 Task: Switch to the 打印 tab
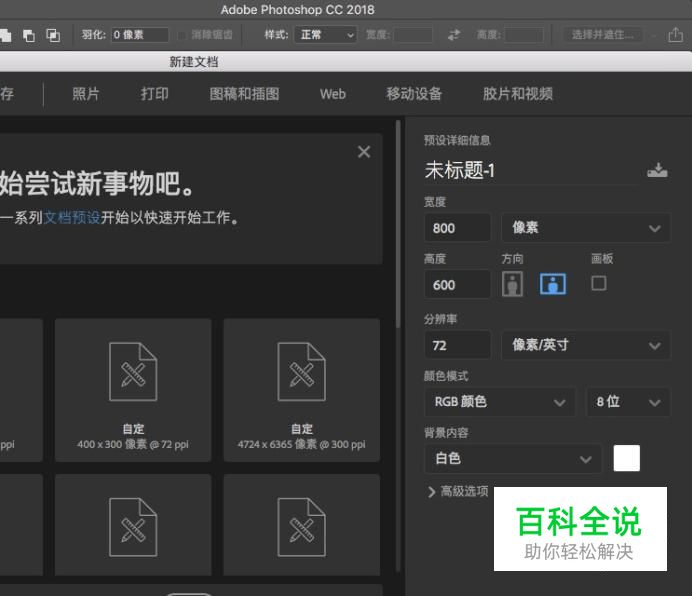154,94
